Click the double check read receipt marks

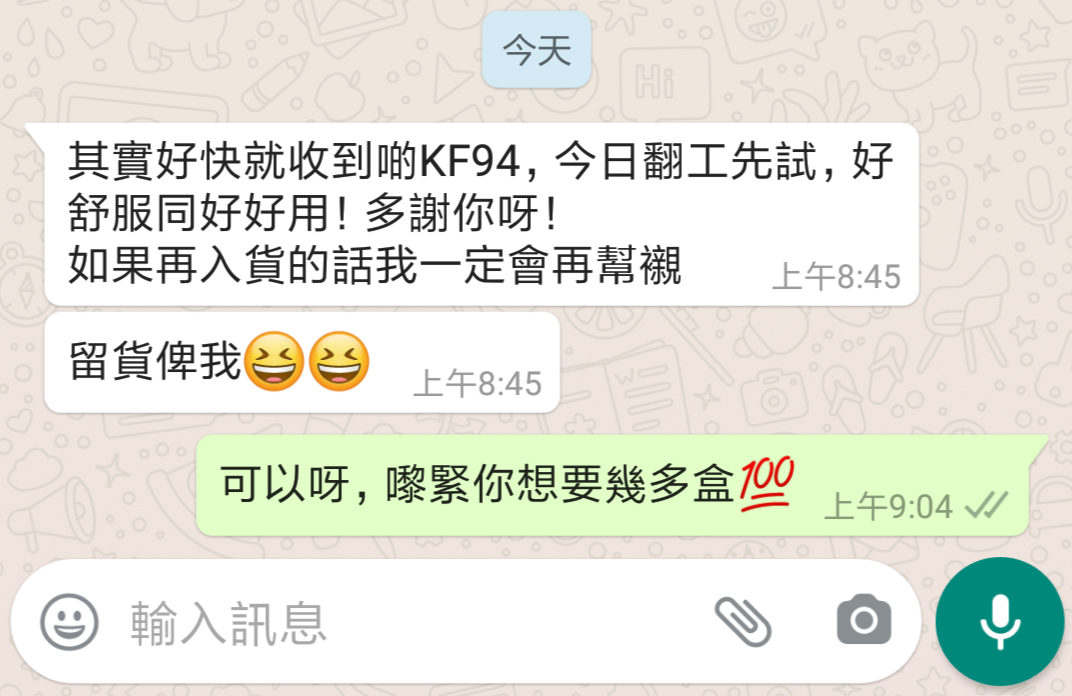click(x=986, y=507)
